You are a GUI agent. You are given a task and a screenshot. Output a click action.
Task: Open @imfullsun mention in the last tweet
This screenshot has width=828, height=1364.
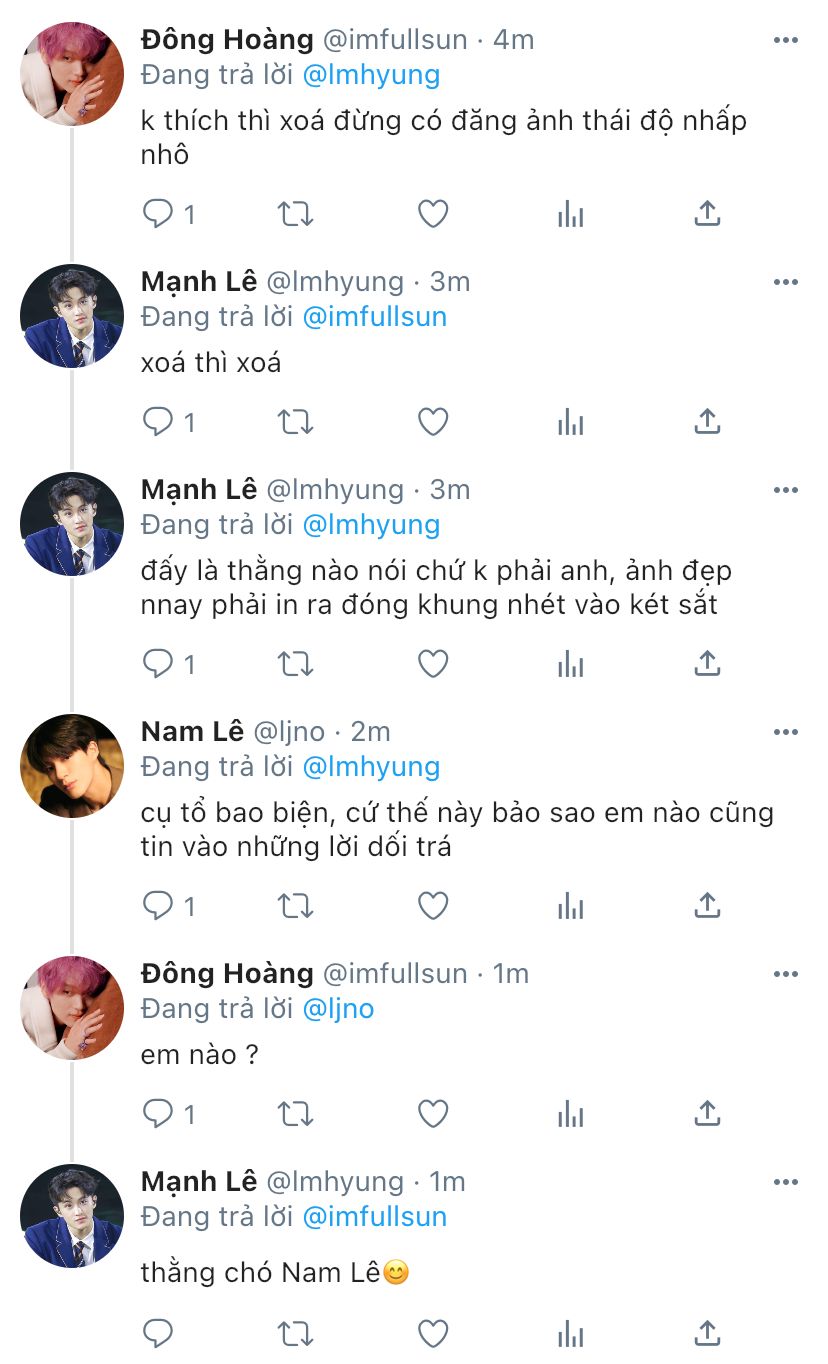tap(374, 1217)
